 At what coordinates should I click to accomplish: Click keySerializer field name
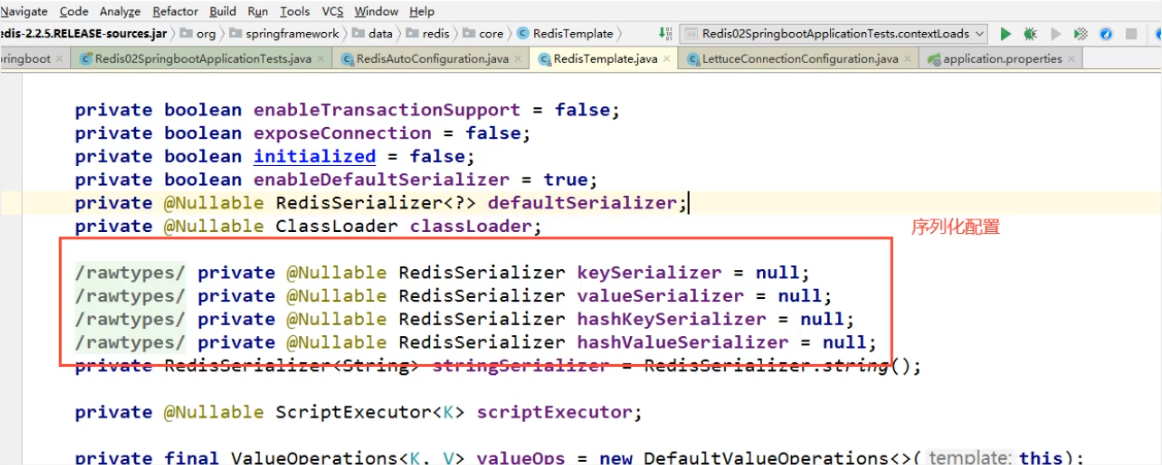click(648, 272)
